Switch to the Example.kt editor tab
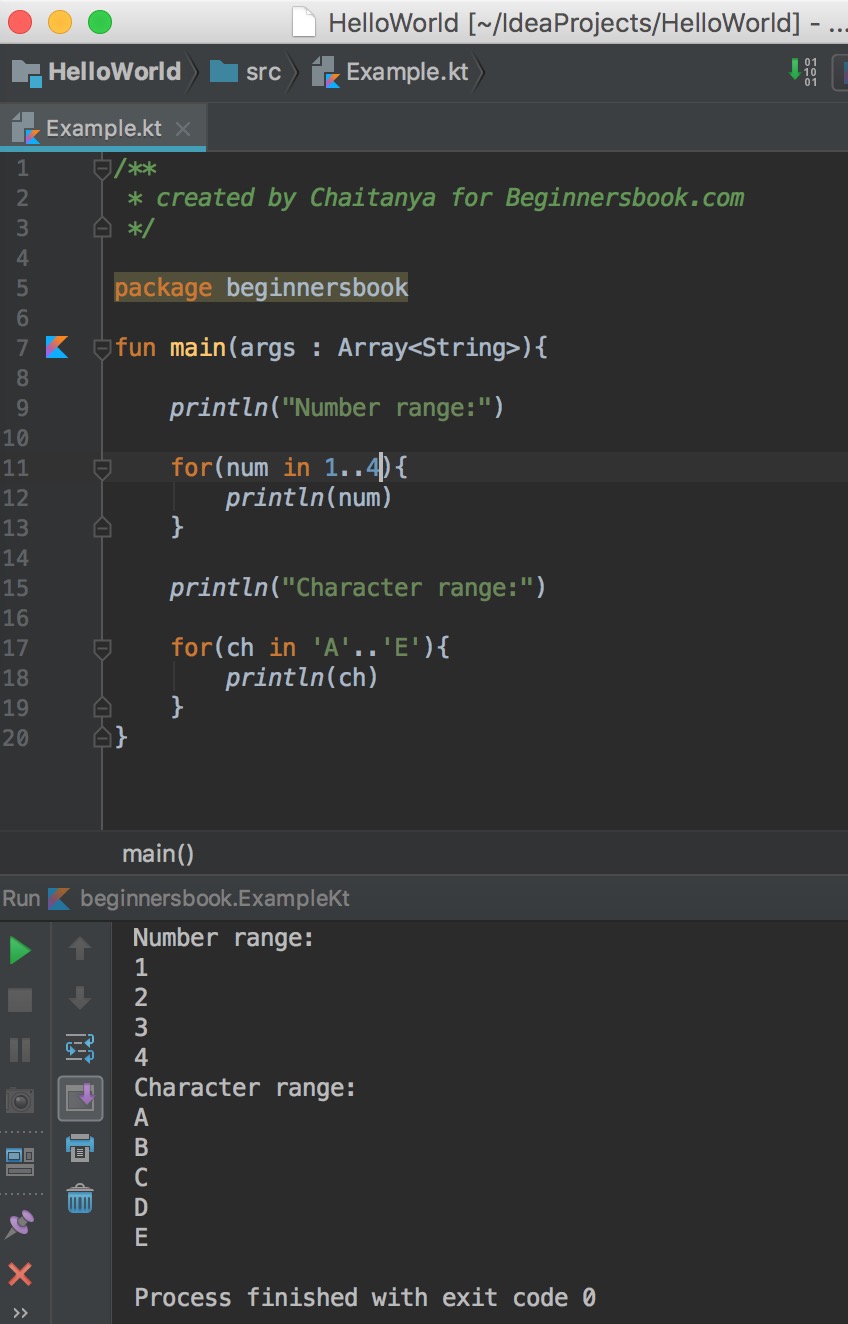 100,128
